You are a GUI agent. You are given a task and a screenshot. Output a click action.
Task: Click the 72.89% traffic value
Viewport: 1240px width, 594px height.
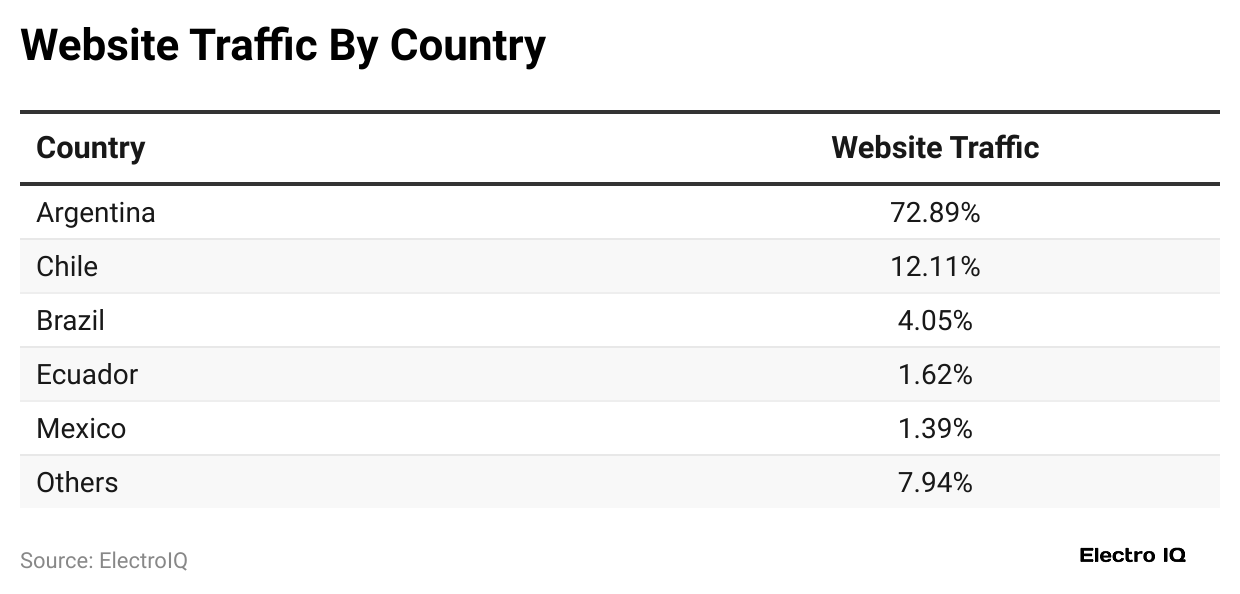click(935, 213)
